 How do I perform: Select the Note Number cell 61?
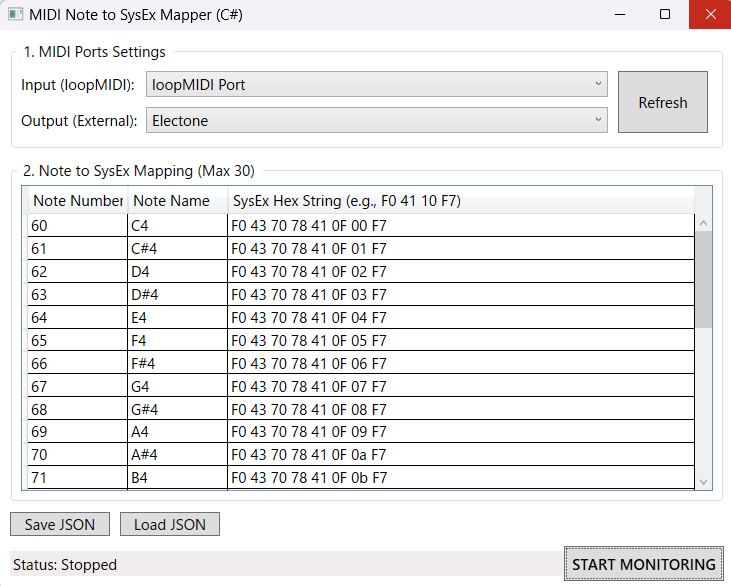pos(78,248)
